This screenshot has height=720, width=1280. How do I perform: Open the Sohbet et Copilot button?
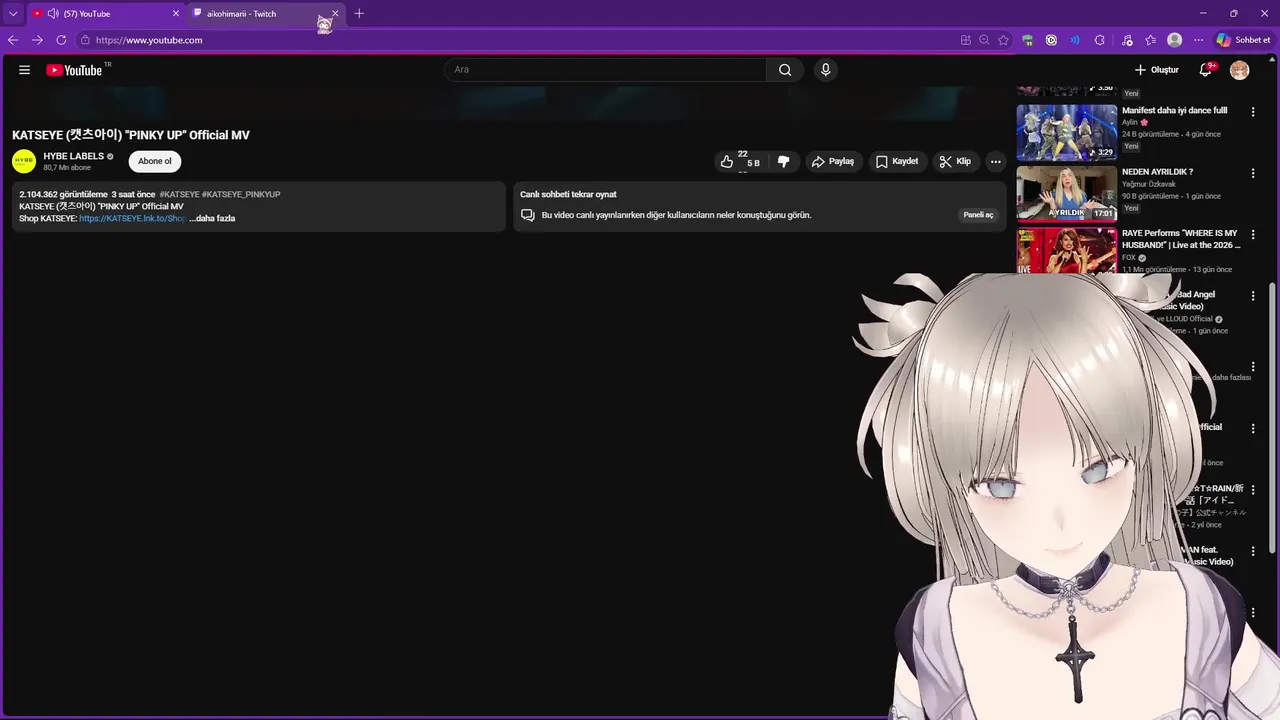pyautogui.click(x=1243, y=40)
